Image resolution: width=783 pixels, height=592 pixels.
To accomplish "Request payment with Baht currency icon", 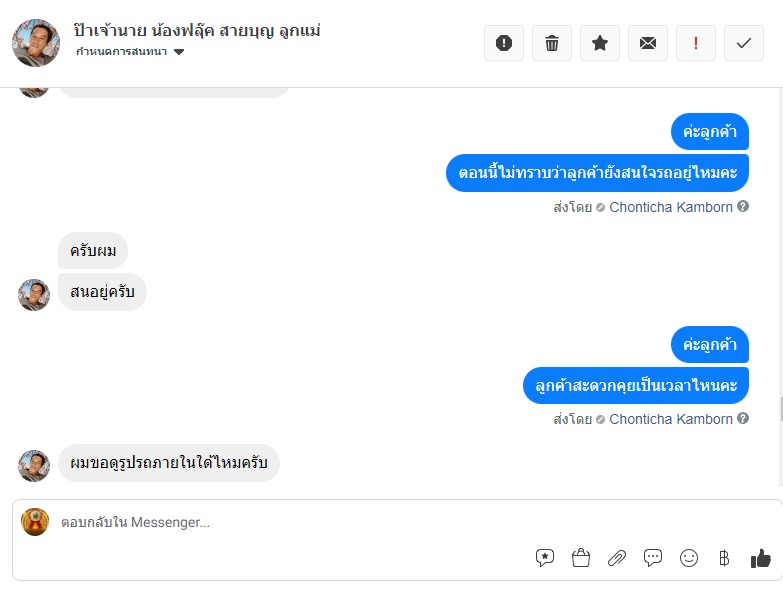I will (x=724, y=558).
